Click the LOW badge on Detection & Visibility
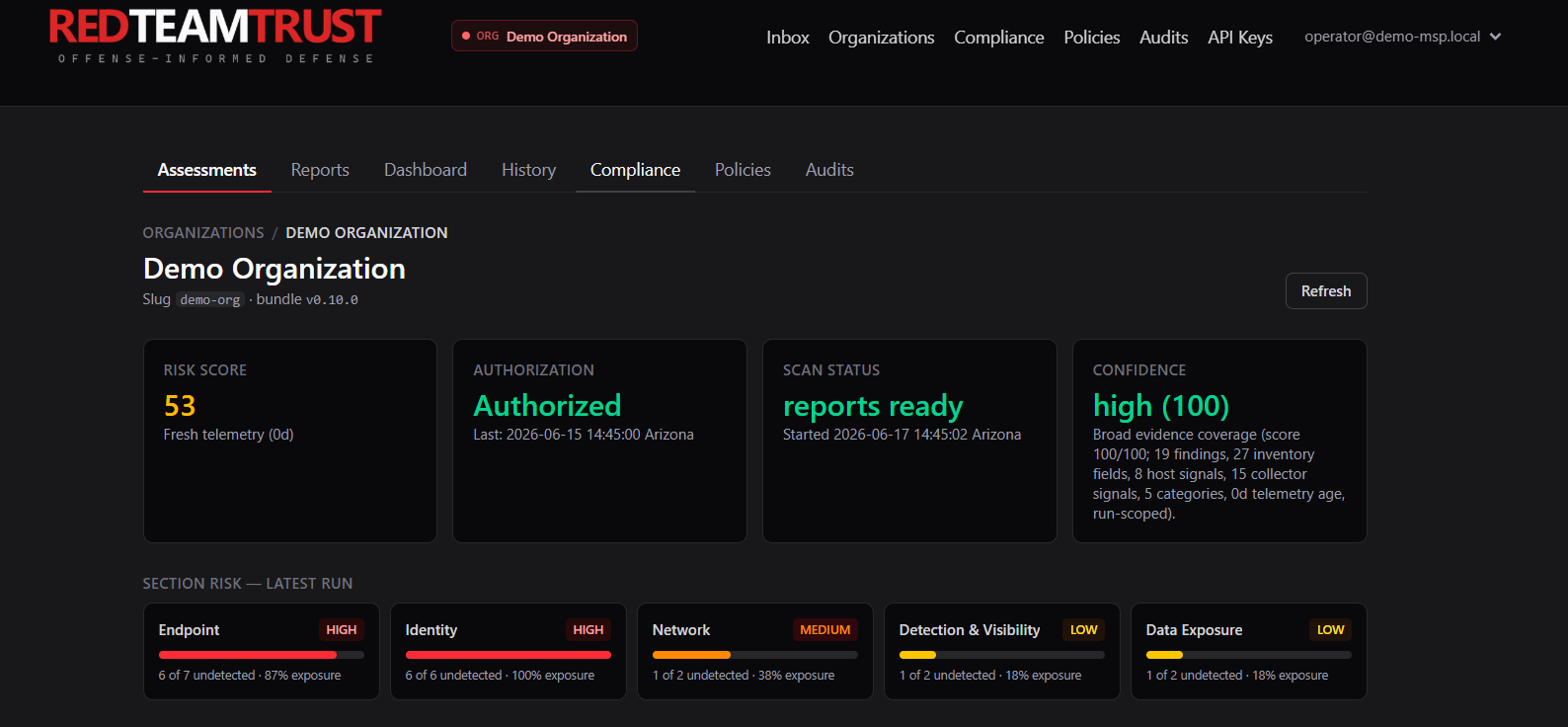Image resolution: width=1568 pixels, height=727 pixels. point(1083,630)
